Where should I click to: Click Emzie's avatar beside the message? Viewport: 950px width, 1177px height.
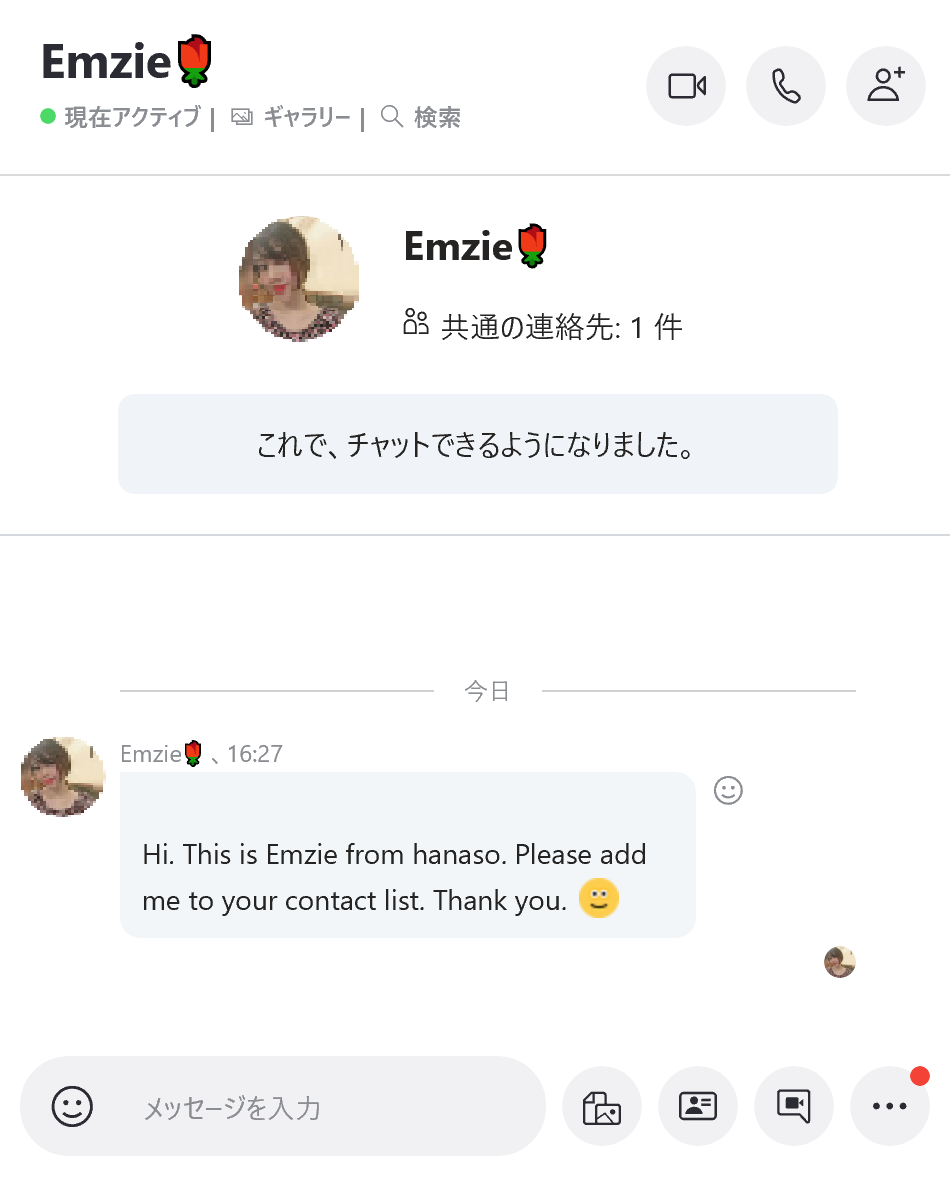(62, 777)
